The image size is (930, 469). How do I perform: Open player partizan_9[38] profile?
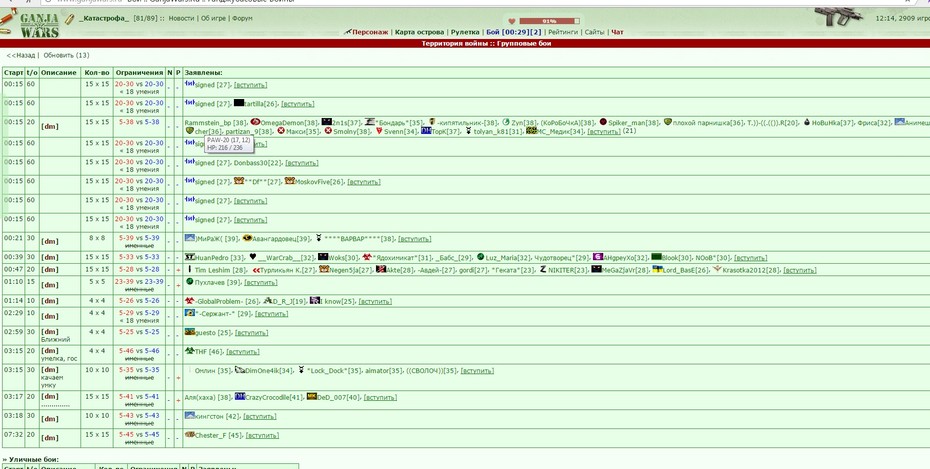(249, 132)
